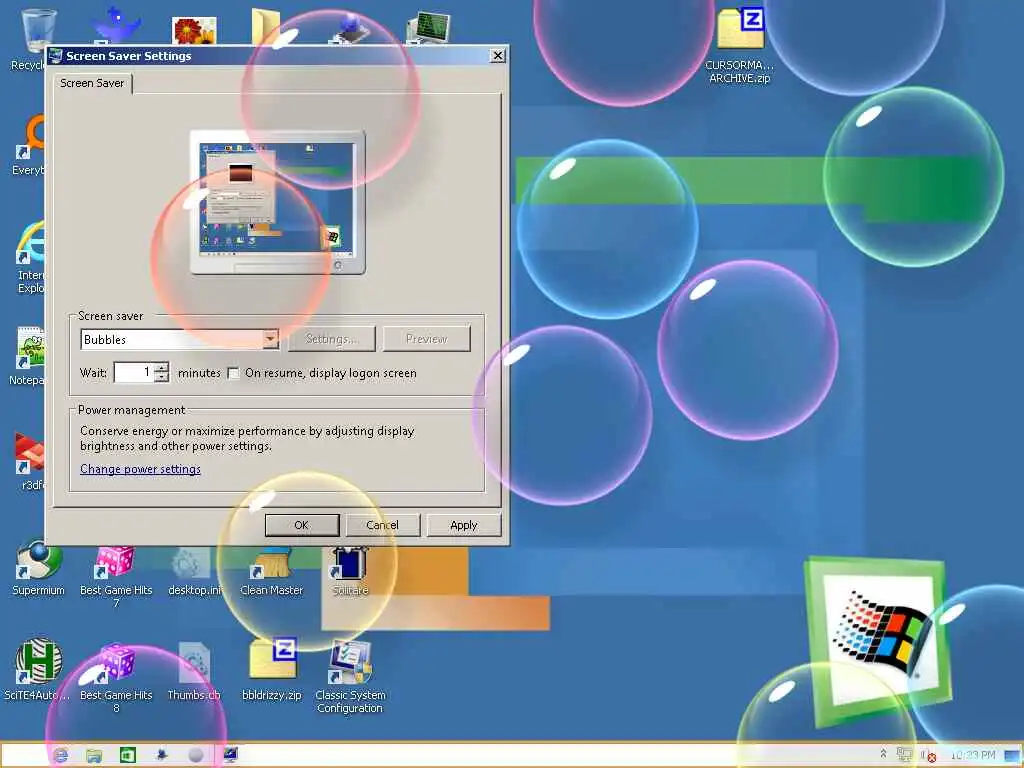
Task: Click the screen saver Settings button
Action: pos(332,339)
